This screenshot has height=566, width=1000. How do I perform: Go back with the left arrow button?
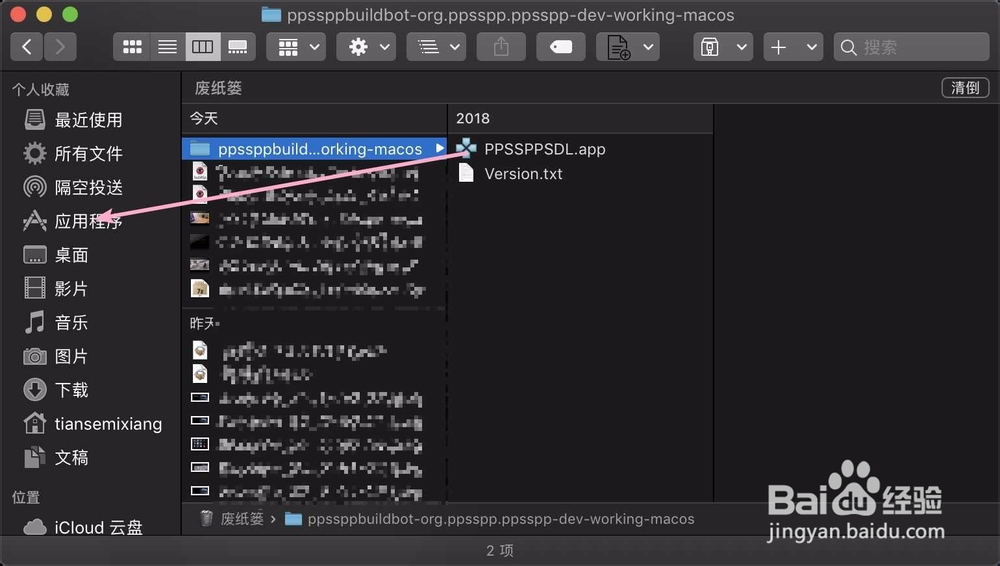[27, 47]
